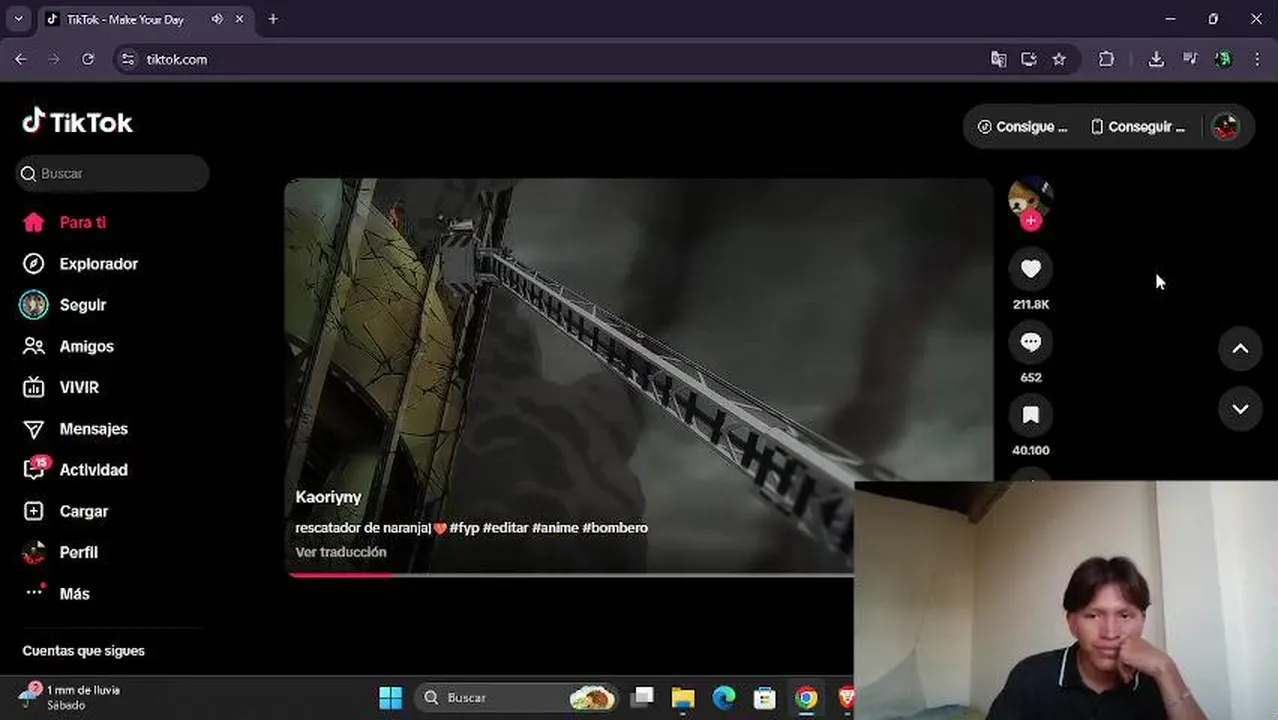Expand the Más menu
The width and height of the screenshot is (1278, 720).
pyautogui.click(x=57, y=593)
